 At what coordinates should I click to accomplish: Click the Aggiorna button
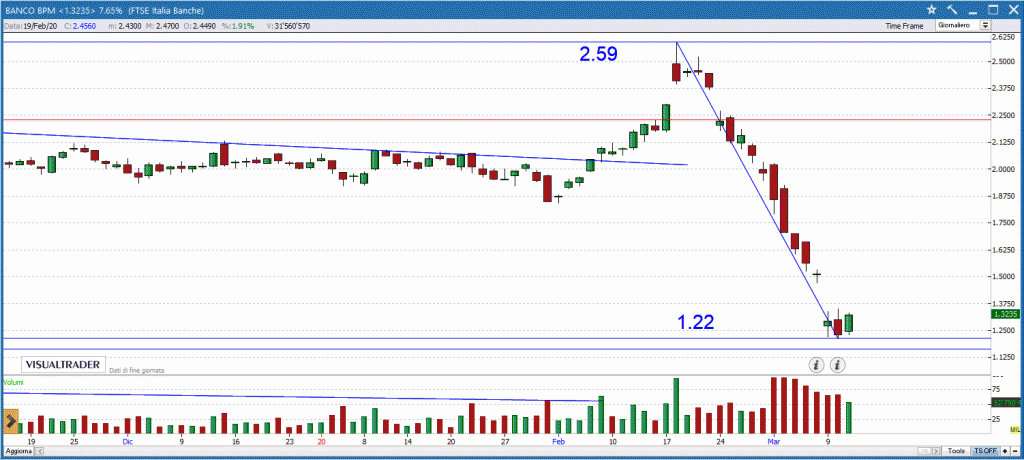(18, 451)
